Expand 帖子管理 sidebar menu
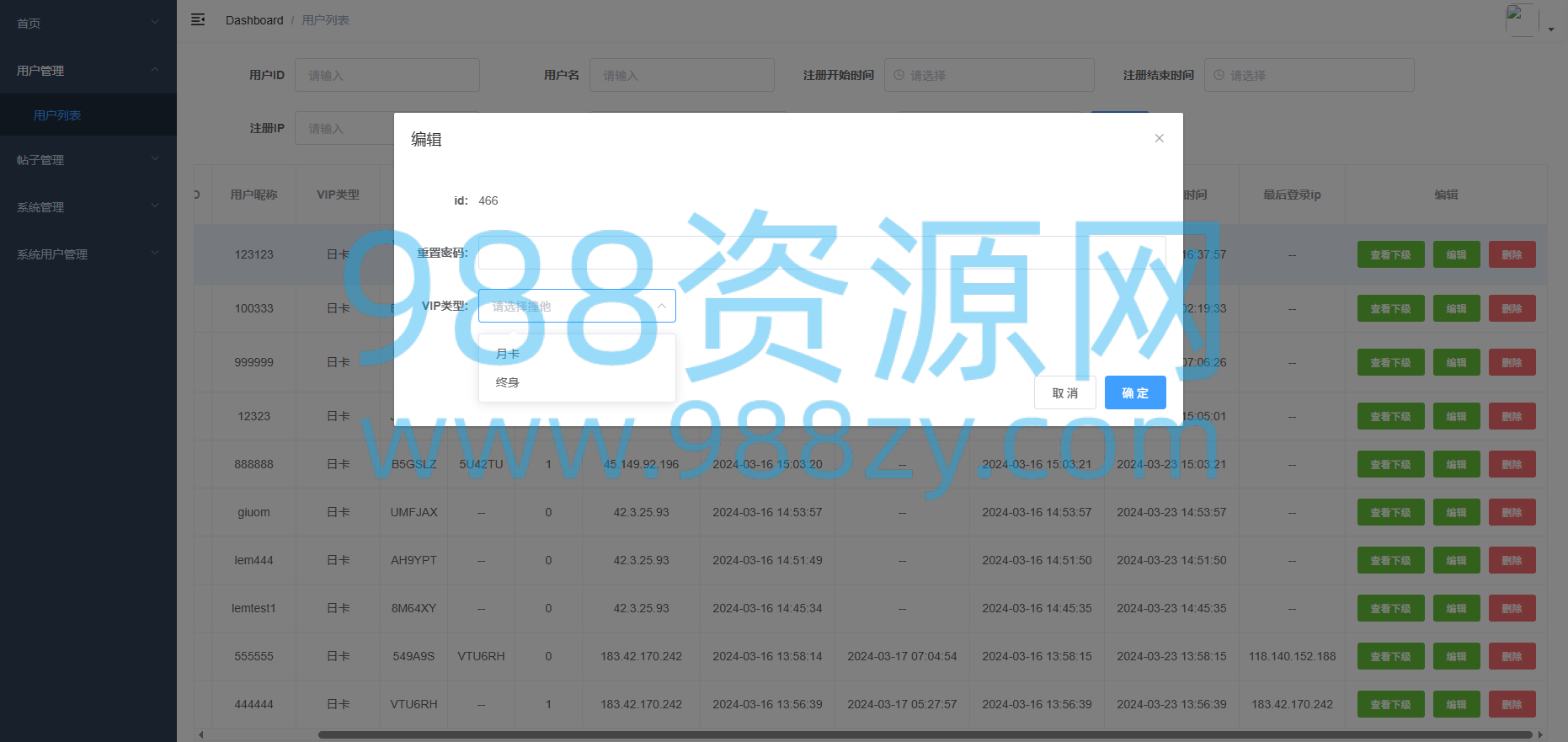The height and width of the screenshot is (742, 1568). tap(88, 159)
